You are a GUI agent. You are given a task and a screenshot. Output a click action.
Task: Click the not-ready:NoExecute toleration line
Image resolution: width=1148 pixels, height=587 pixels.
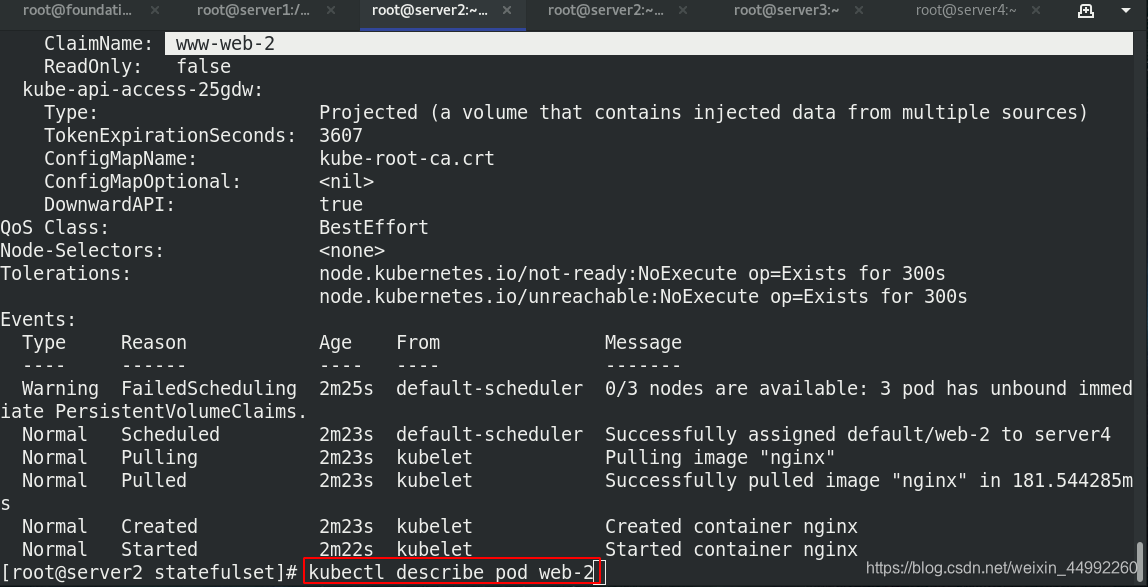(633, 274)
